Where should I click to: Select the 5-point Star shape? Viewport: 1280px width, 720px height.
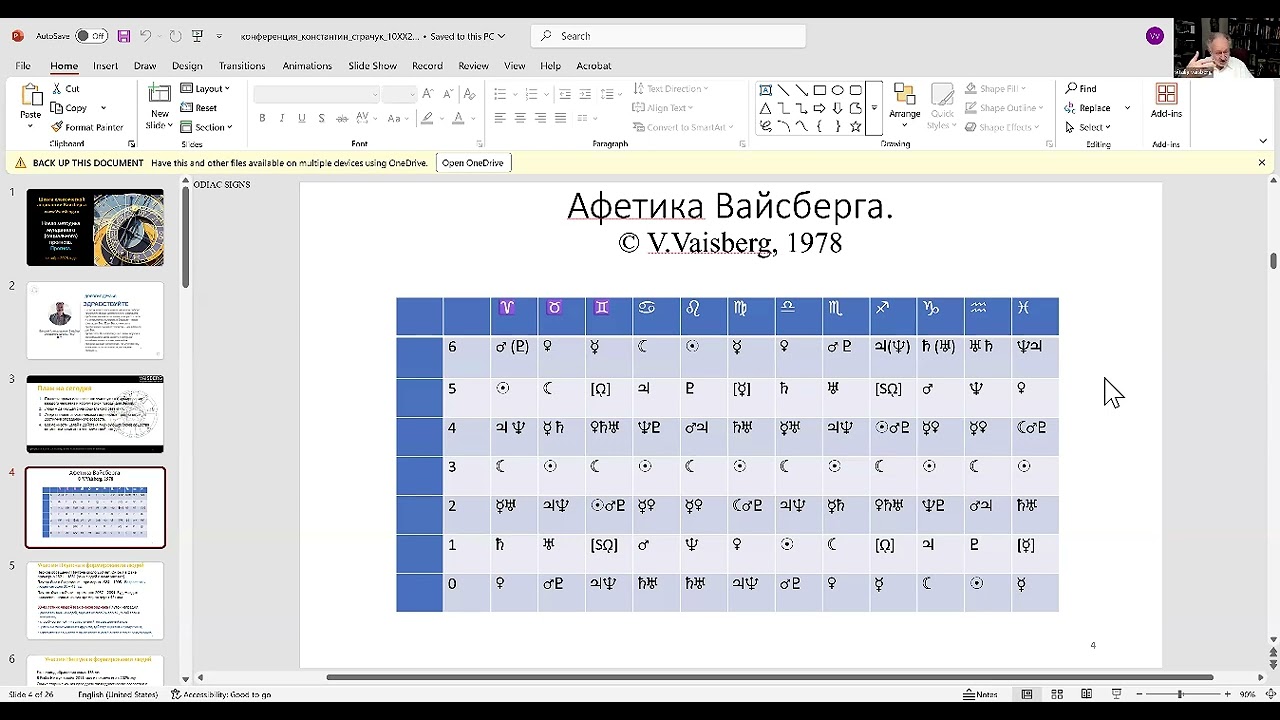tap(855, 127)
